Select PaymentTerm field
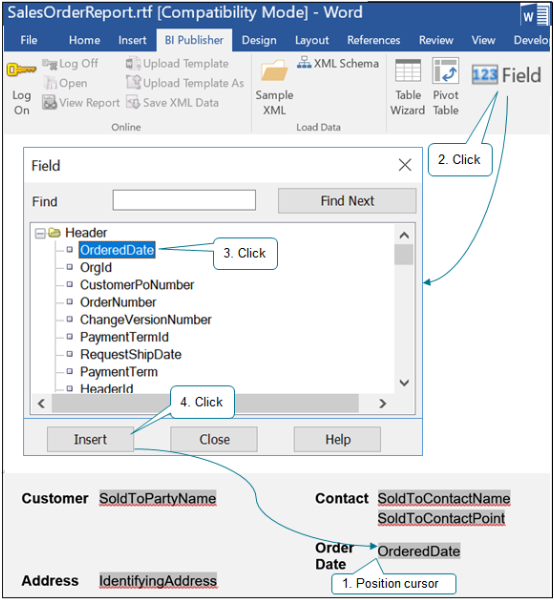Viewport: 554px width, 600px height. (x=119, y=372)
